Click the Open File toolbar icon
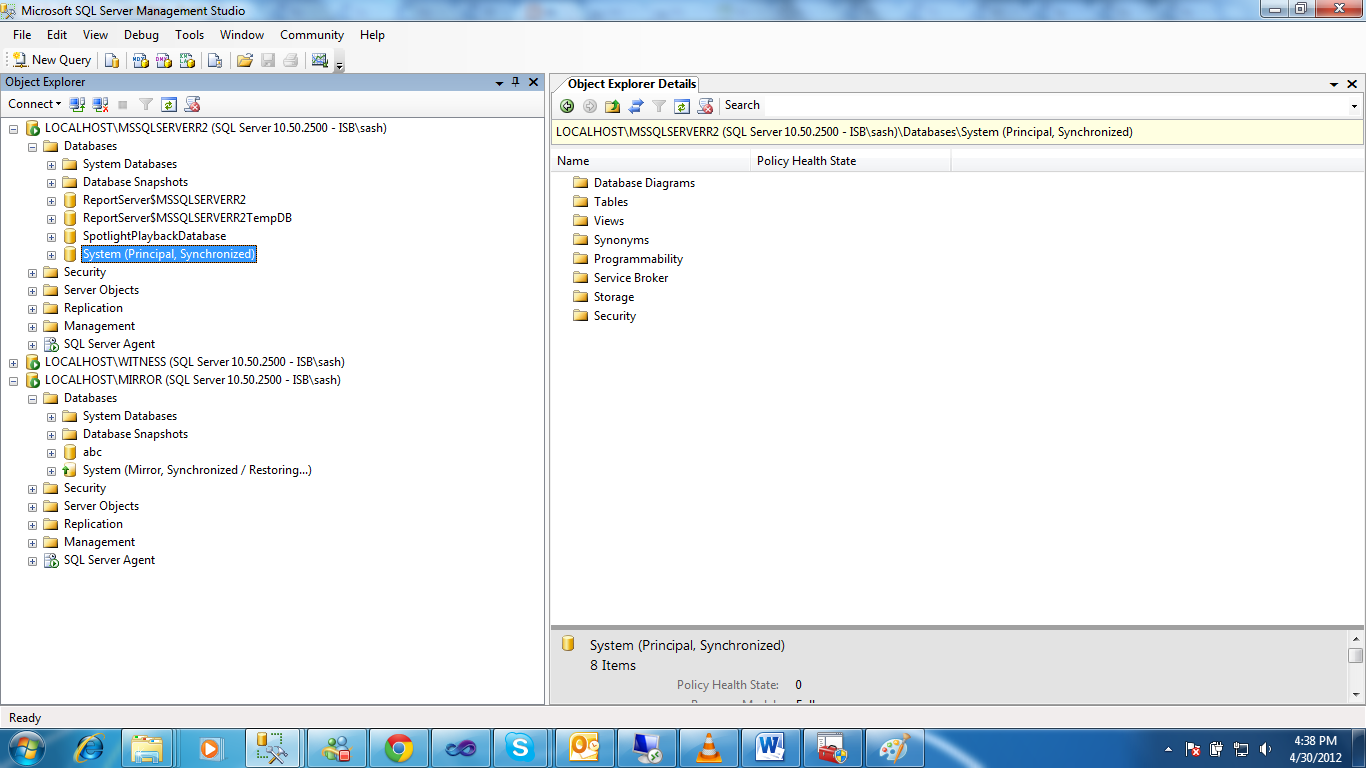1366x768 pixels. (x=245, y=60)
